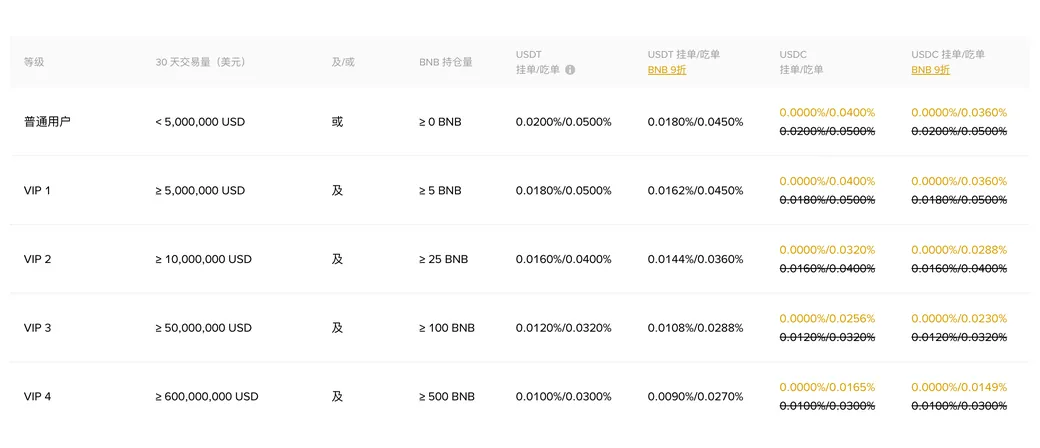Select the ≥ 100 BNB holding cell

pyautogui.click(x=446, y=328)
